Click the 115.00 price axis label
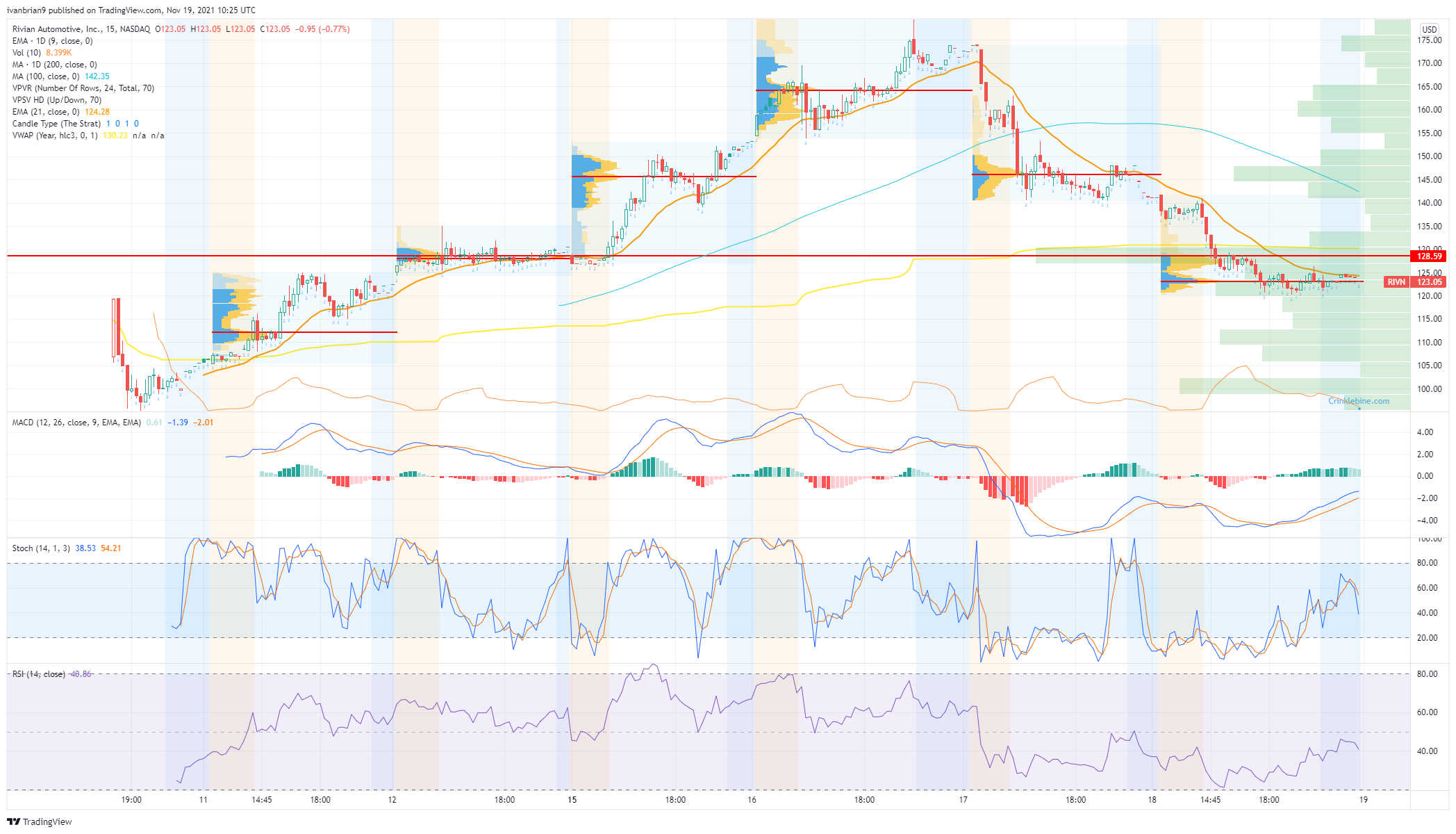1456x834 pixels. (1430, 319)
